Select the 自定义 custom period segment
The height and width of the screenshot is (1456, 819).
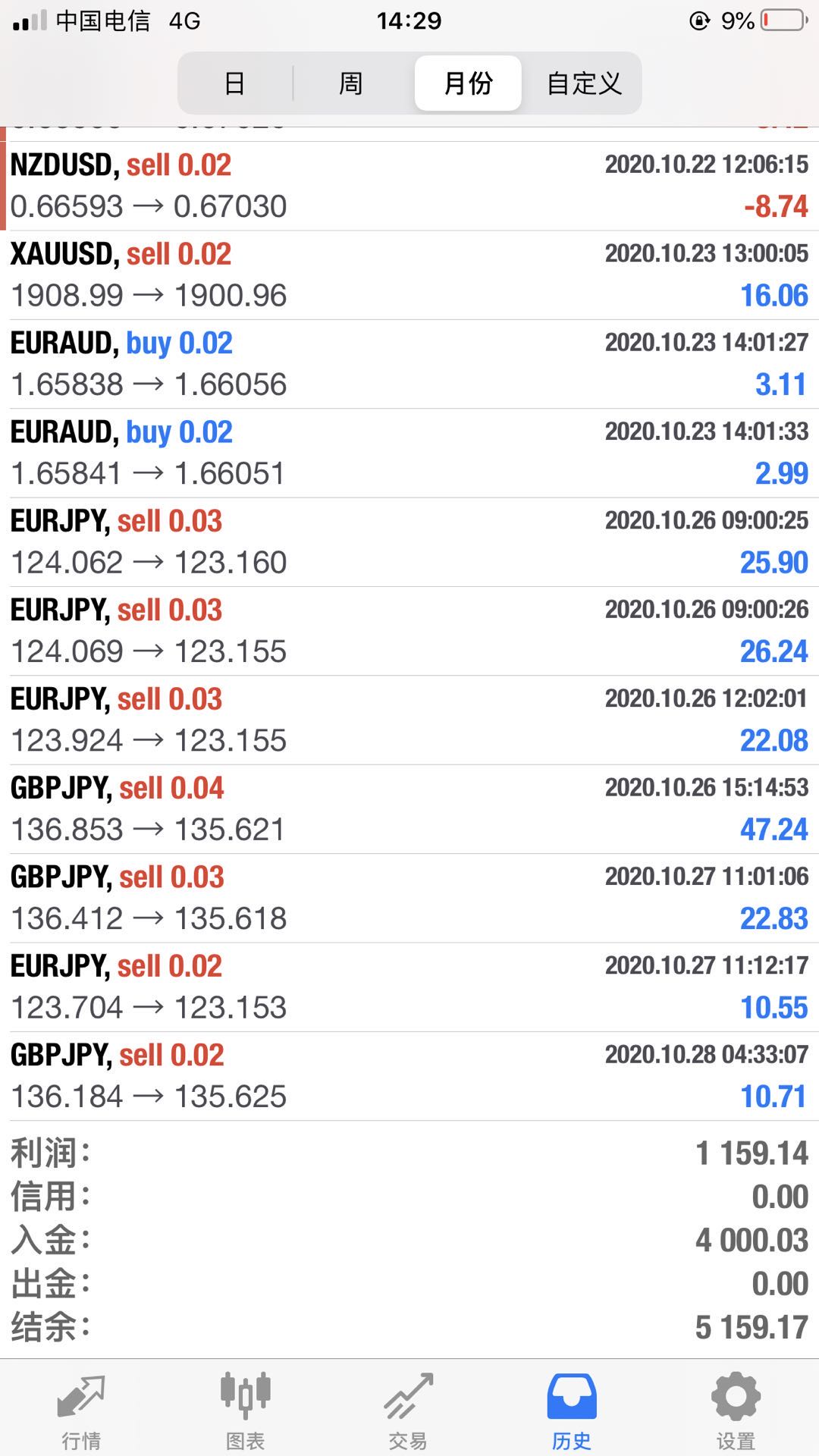pyautogui.click(x=584, y=83)
